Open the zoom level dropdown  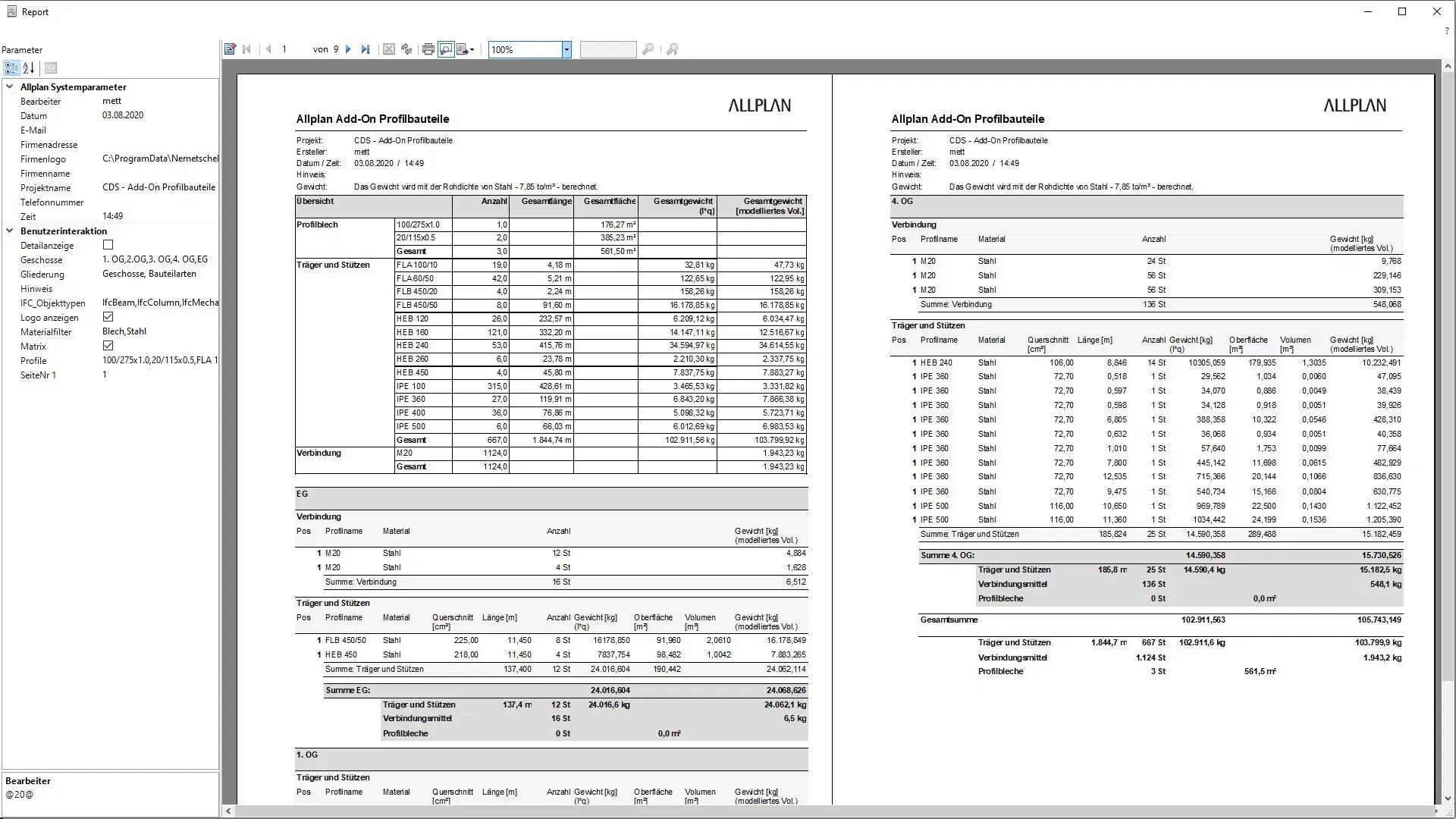[566, 49]
